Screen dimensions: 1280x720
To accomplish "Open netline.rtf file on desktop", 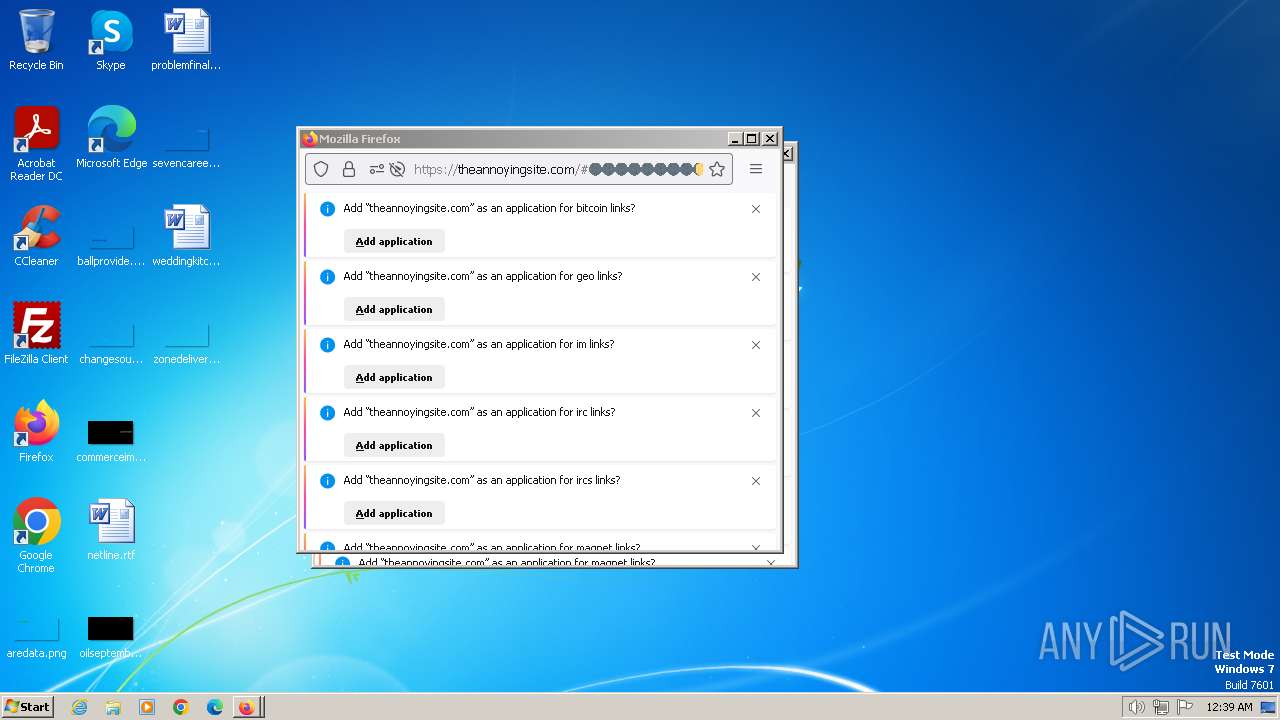I will pos(111,530).
